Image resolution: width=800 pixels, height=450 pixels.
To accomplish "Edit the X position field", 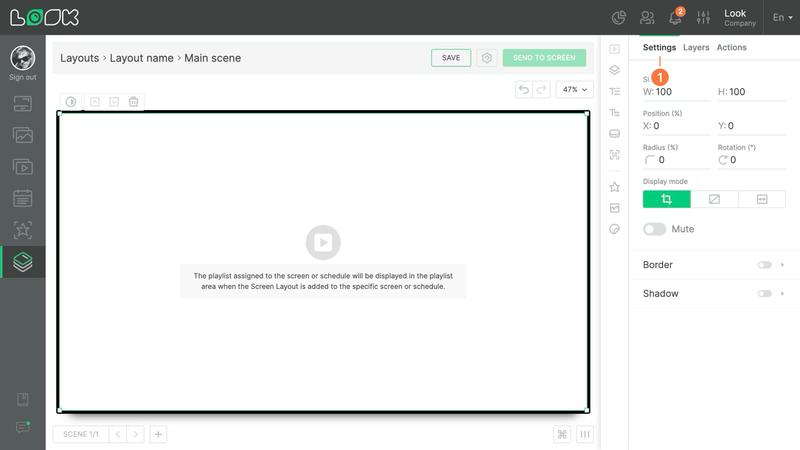I will click(677, 126).
